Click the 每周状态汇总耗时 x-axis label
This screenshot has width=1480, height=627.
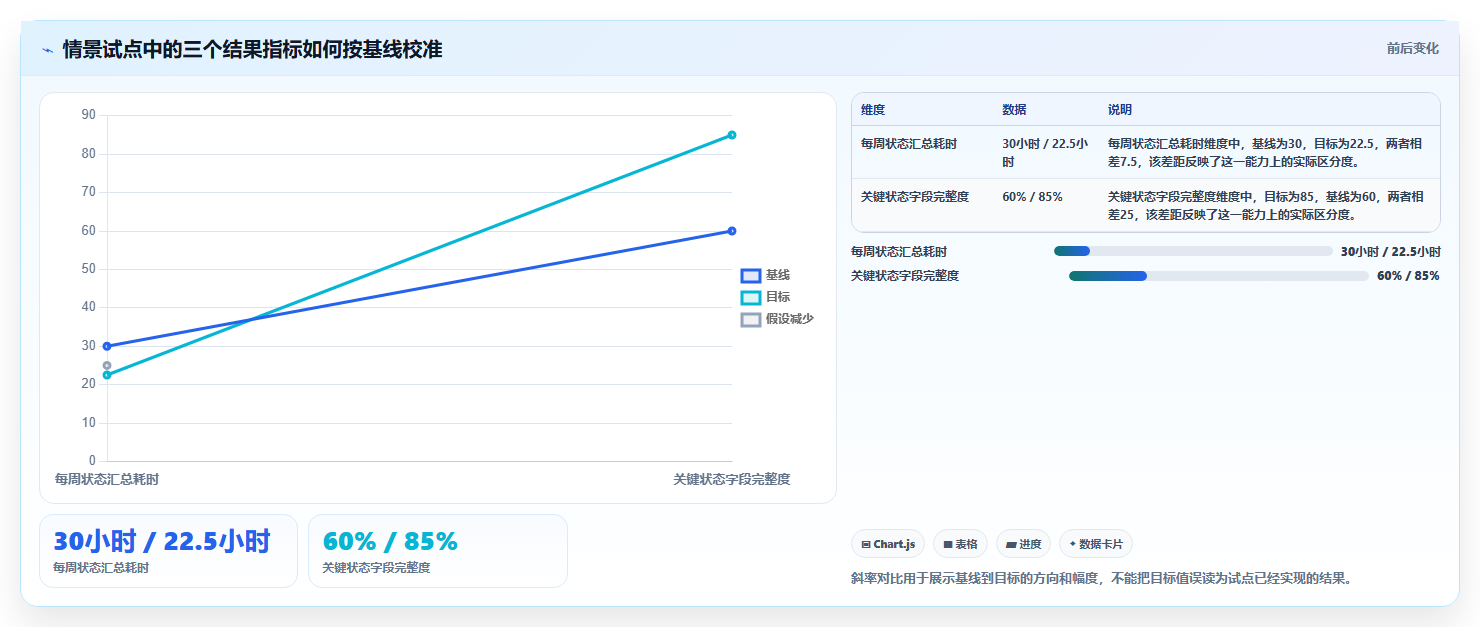pyautogui.click(x=107, y=480)
